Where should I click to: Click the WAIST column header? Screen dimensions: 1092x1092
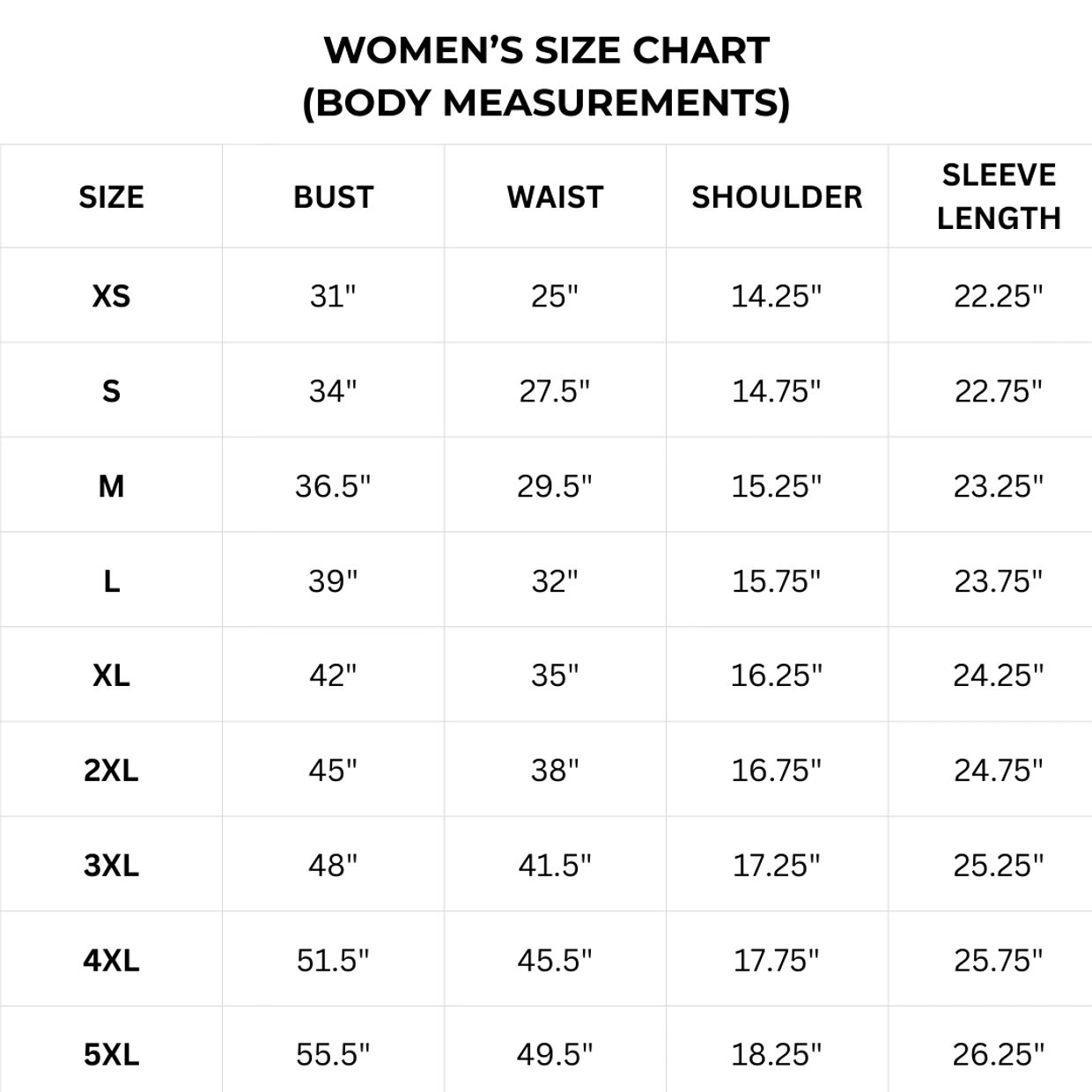[555, 197]
